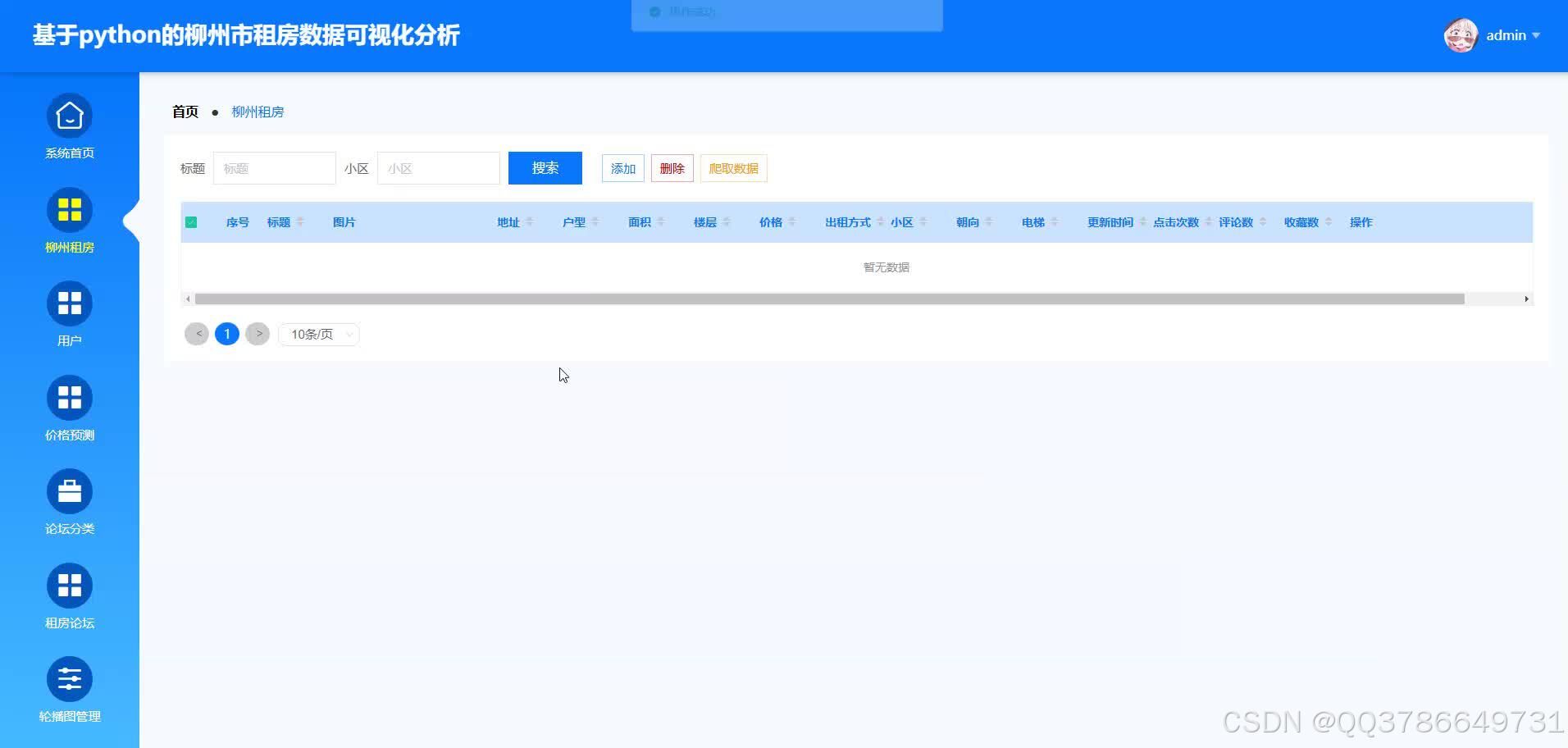Open the 系统首页 home icon in sidebar

(69, 116)
